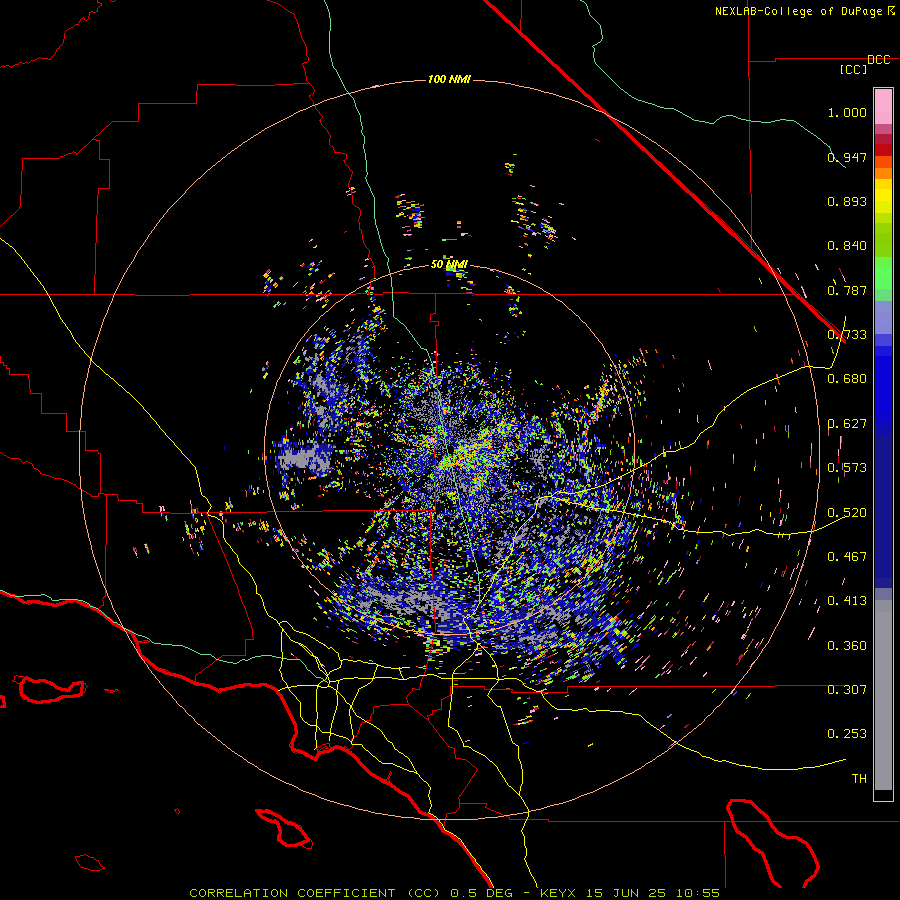Select the 0.733 scale value
The image size is (900, 900).
click(x=847, y=335)
